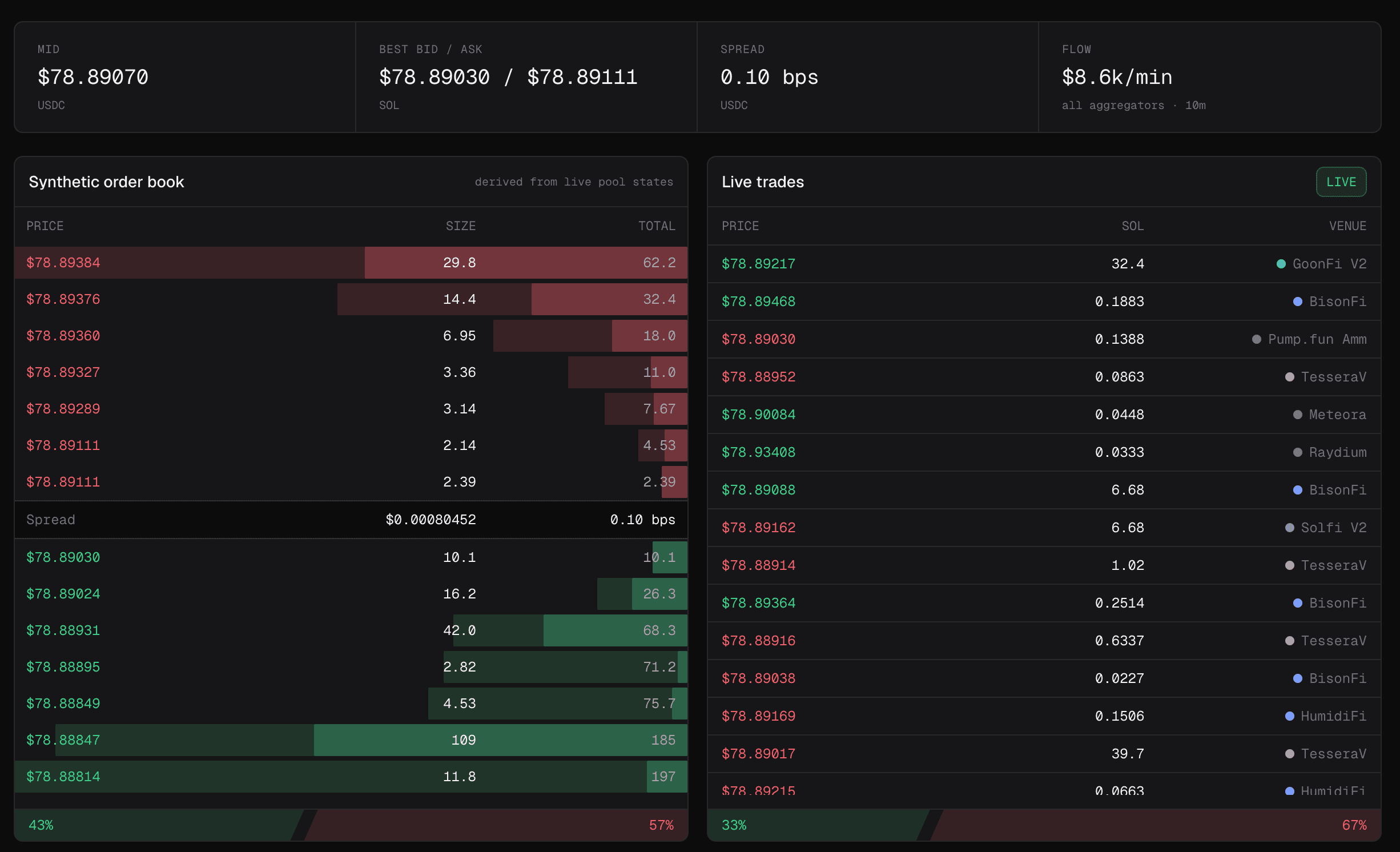Click trade price $78.89162
Viewport: 1400px width, 852px height.
pyautogui.click(x=759, y=528)
